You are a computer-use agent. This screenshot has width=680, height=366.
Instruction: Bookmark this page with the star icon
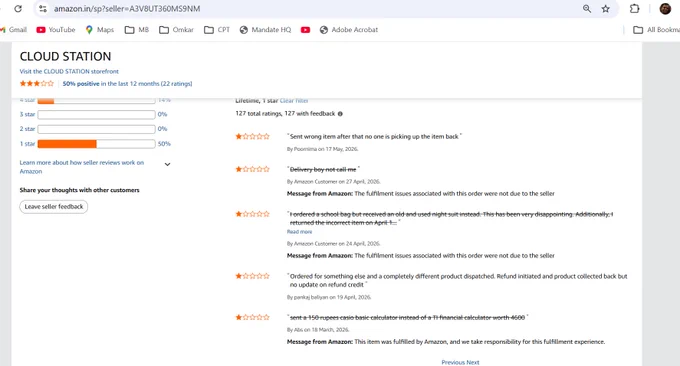pyautogui.click(x=606, y=9)
